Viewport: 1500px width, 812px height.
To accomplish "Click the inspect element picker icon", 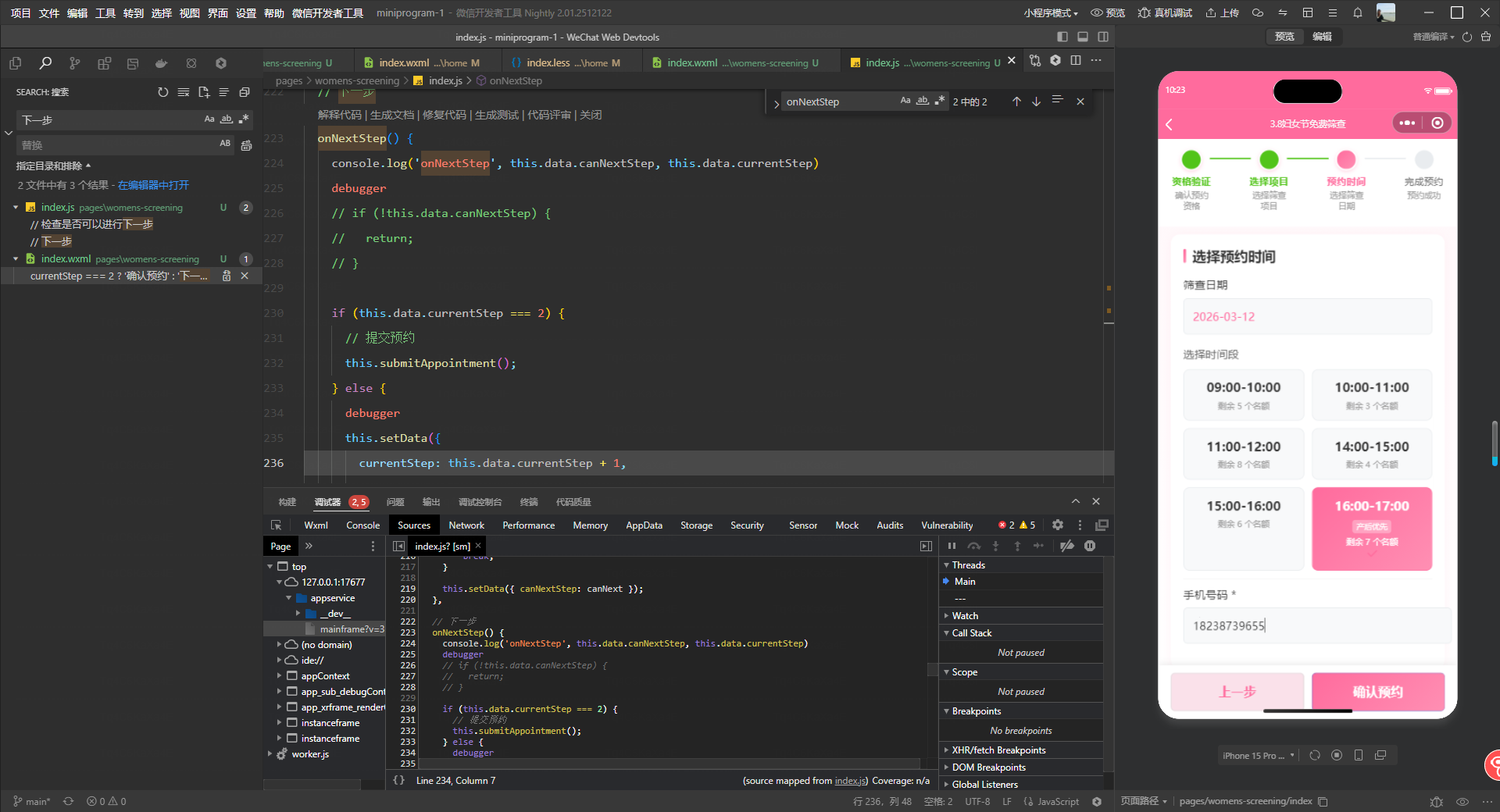I will [276, 525].
